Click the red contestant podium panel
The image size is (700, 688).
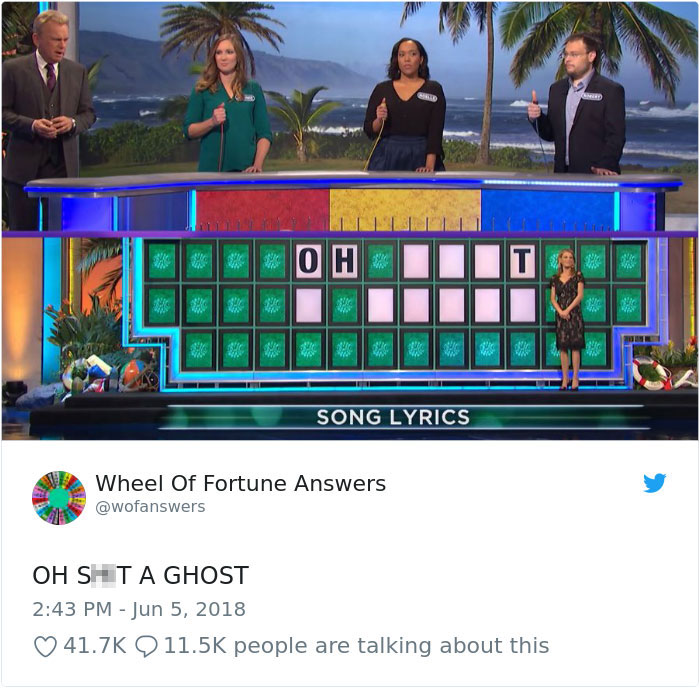(263, 210)
